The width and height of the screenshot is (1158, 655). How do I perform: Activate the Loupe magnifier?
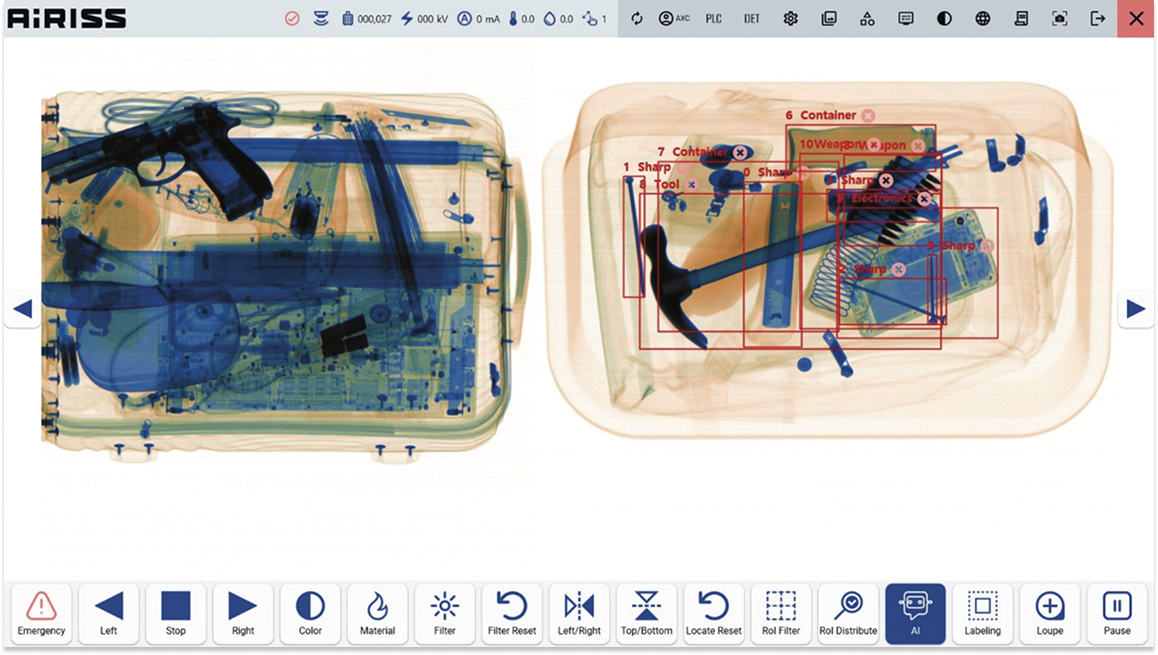[1049, 613]
